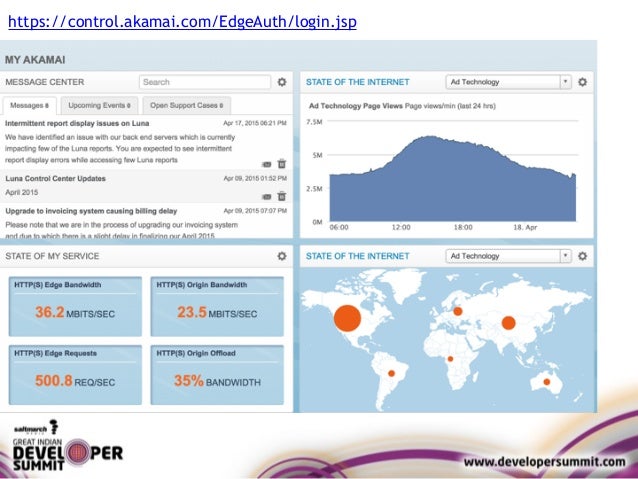
Task: Select the HTTP(S) Edge Bandwidth tile
Action: pos(75,306)
